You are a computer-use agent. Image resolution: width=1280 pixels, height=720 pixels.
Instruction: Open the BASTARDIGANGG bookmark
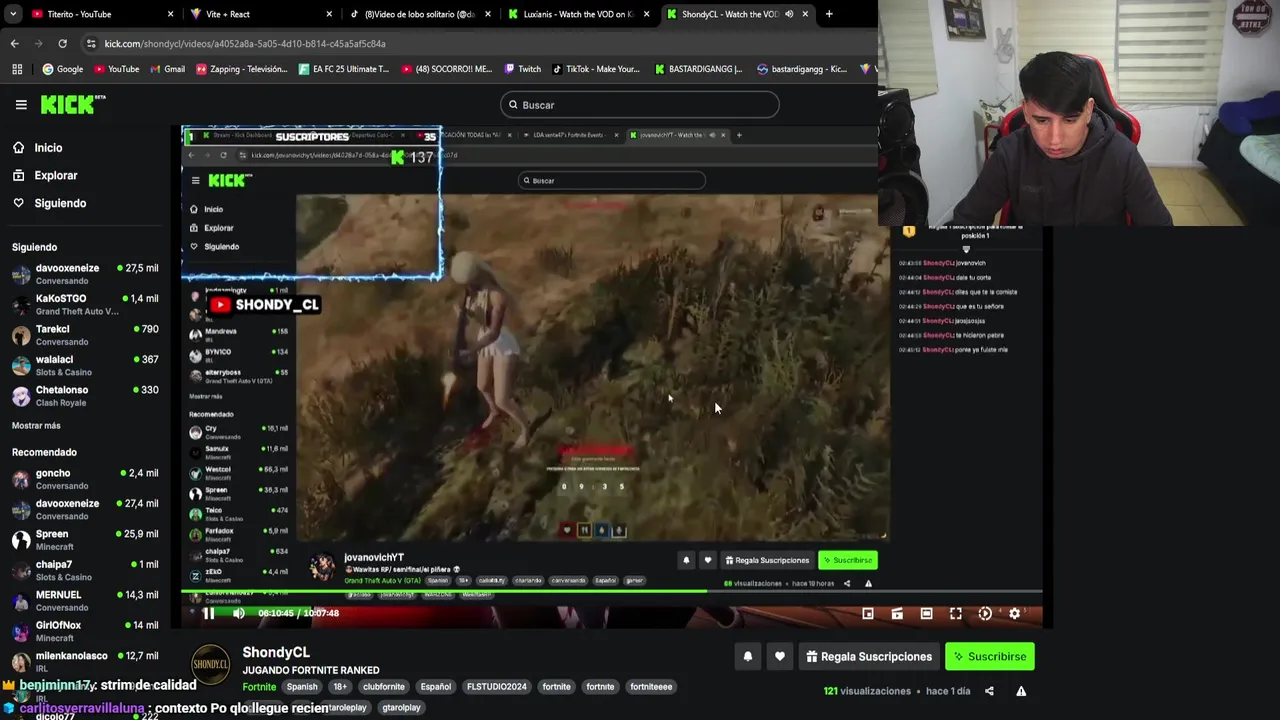(x=698, y=69)
